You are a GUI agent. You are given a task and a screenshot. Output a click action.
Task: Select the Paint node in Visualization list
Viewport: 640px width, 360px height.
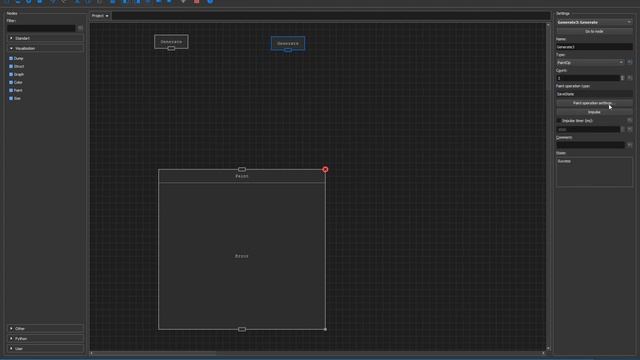[x=16, y=90]
